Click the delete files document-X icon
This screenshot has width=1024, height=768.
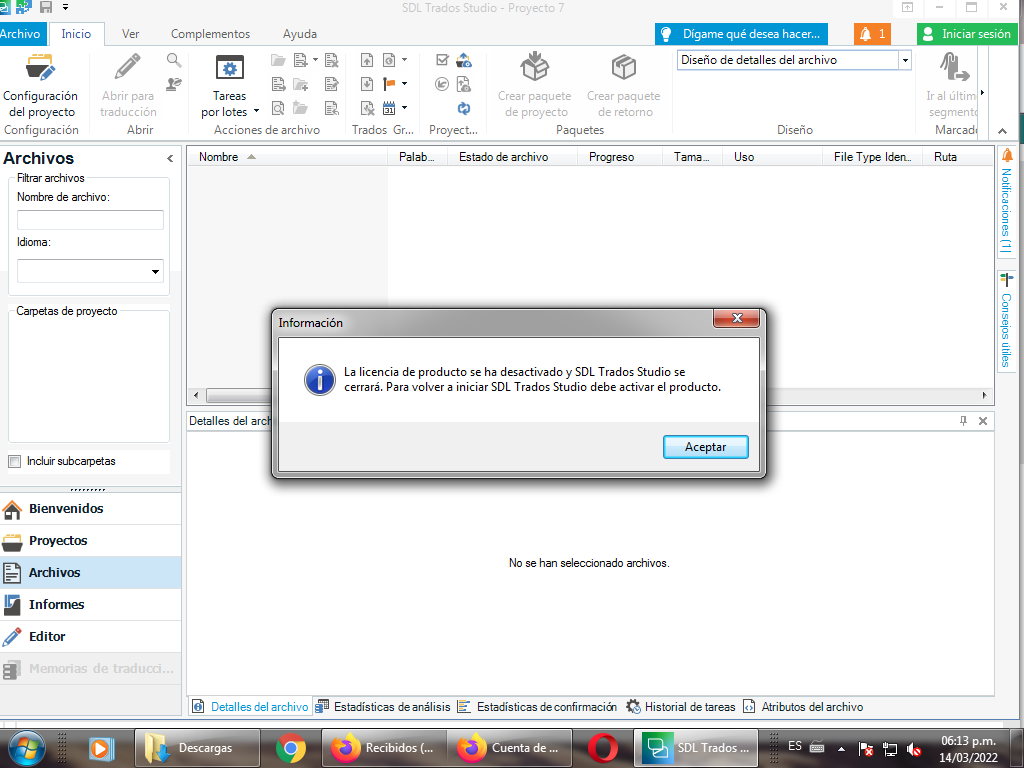click(x=332, y=61)
